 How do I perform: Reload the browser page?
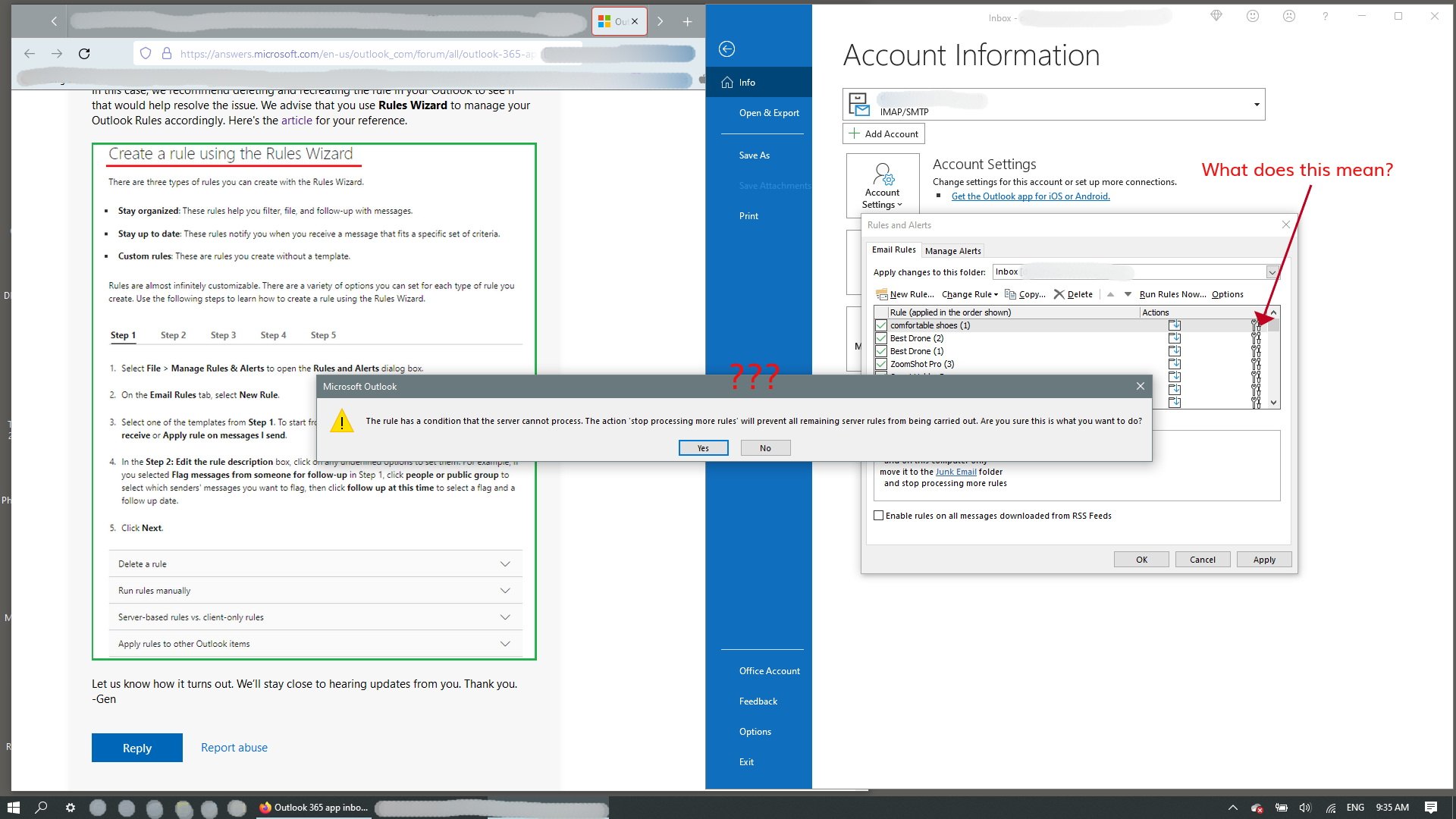[x=84, y=54]
